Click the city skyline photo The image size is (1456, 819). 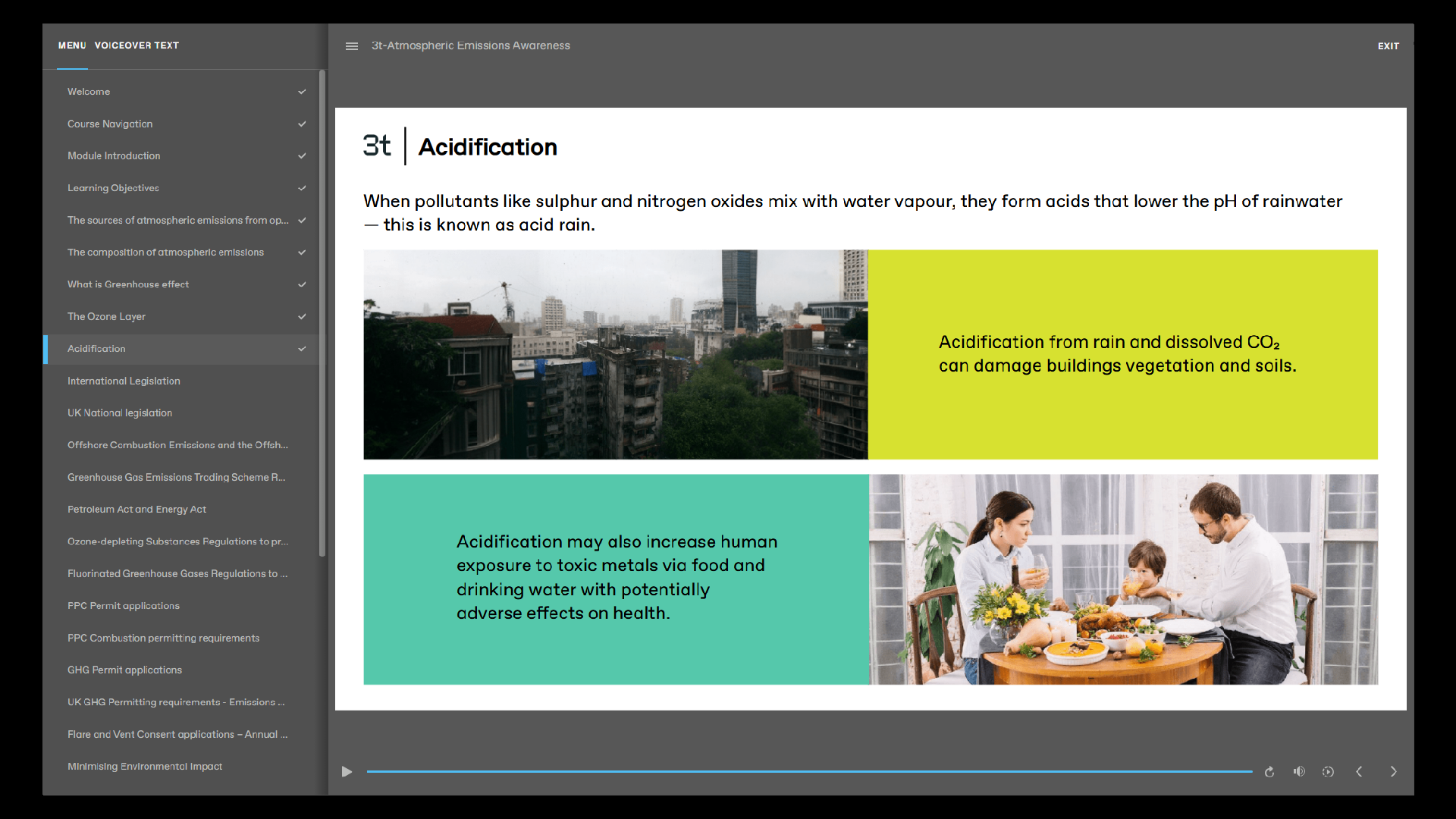click(616, 354)
